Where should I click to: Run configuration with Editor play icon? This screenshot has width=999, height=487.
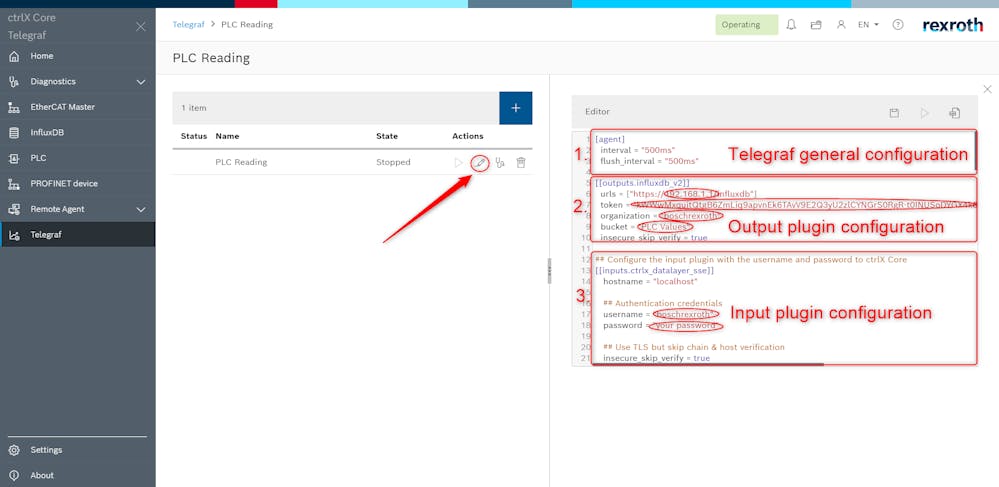[x=924, y=113]
